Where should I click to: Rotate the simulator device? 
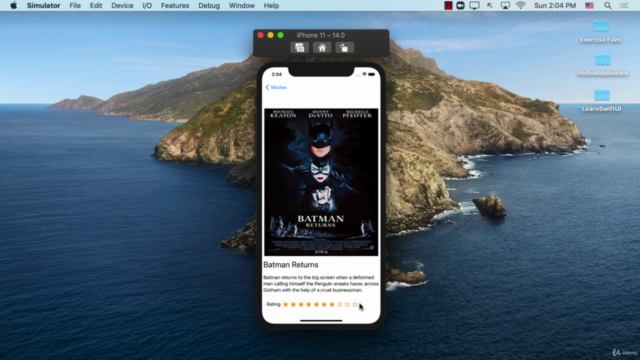[x=344, y=48]
